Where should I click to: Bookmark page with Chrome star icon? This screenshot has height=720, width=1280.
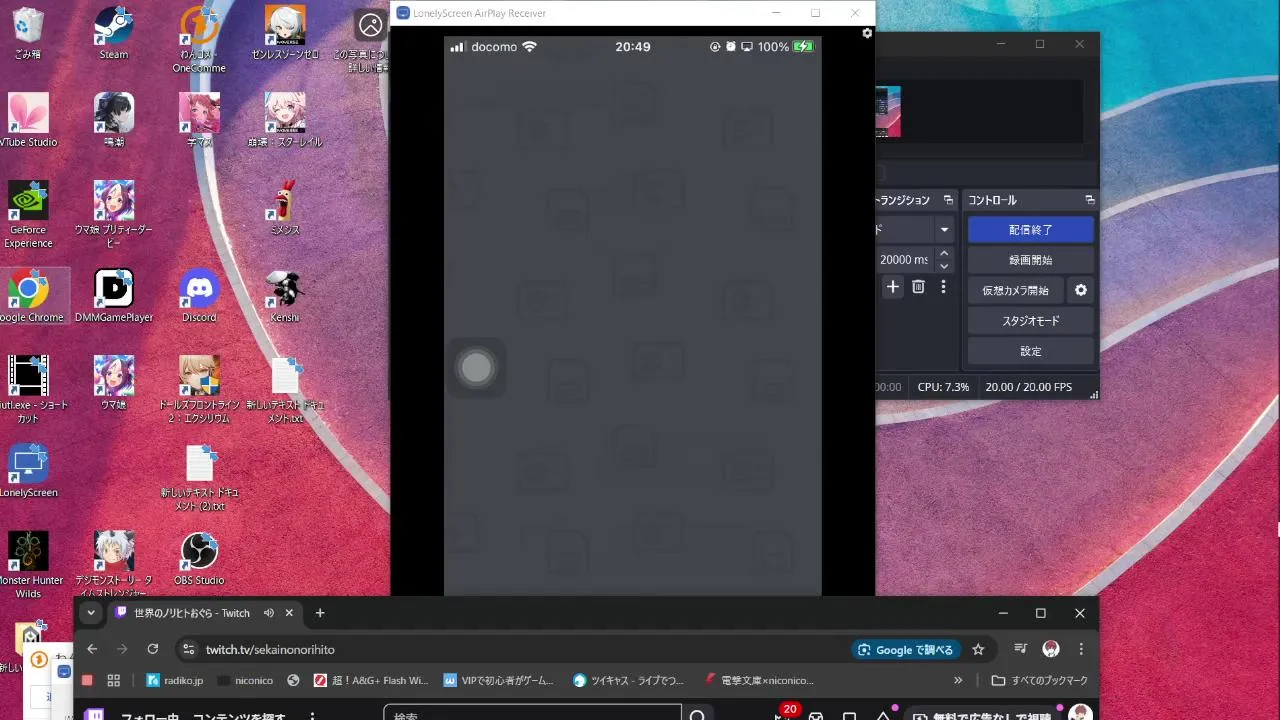coord(978,649)
